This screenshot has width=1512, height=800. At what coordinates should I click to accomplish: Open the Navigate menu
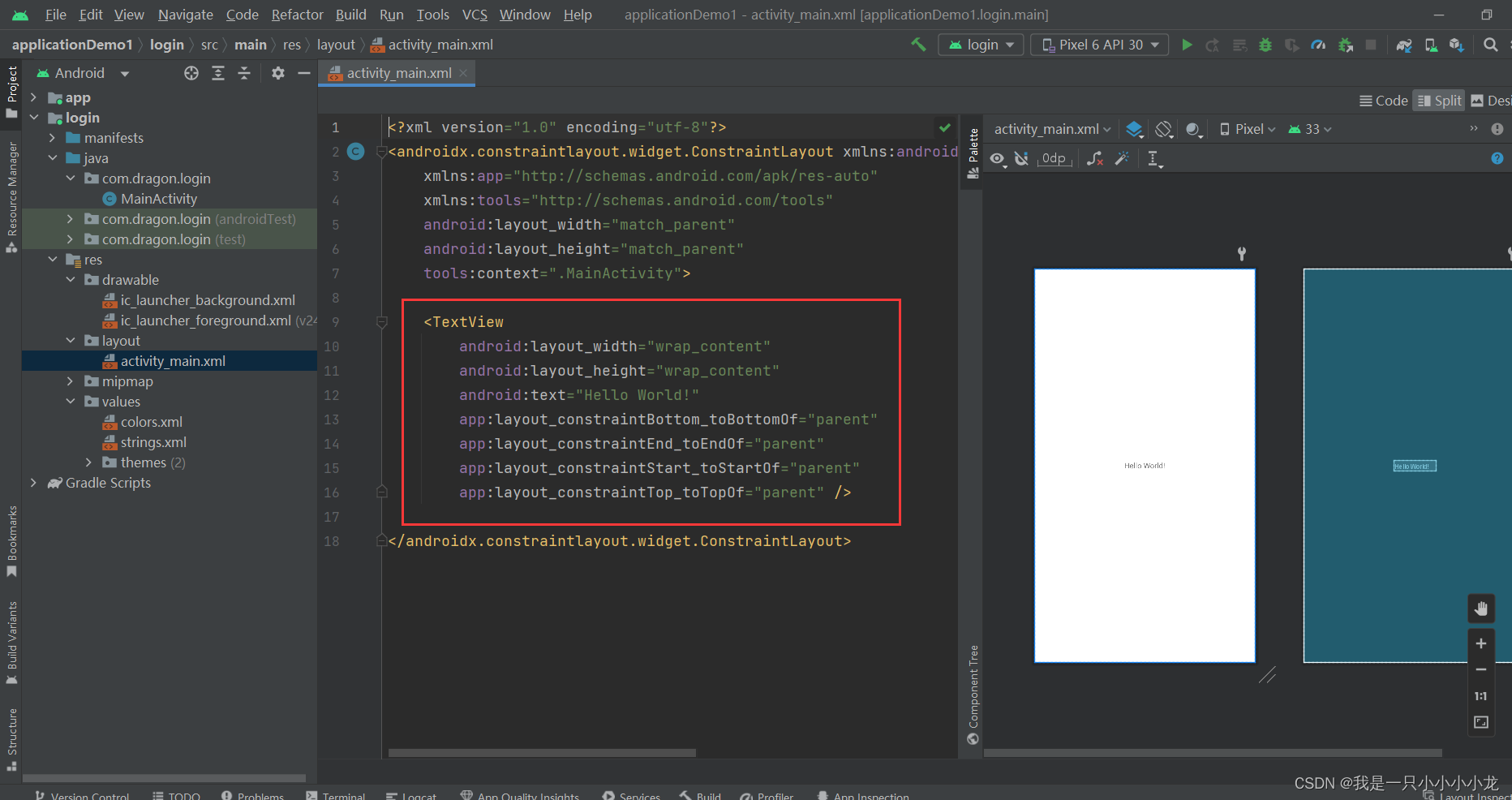pyautogui.click(x=186, y=15)
